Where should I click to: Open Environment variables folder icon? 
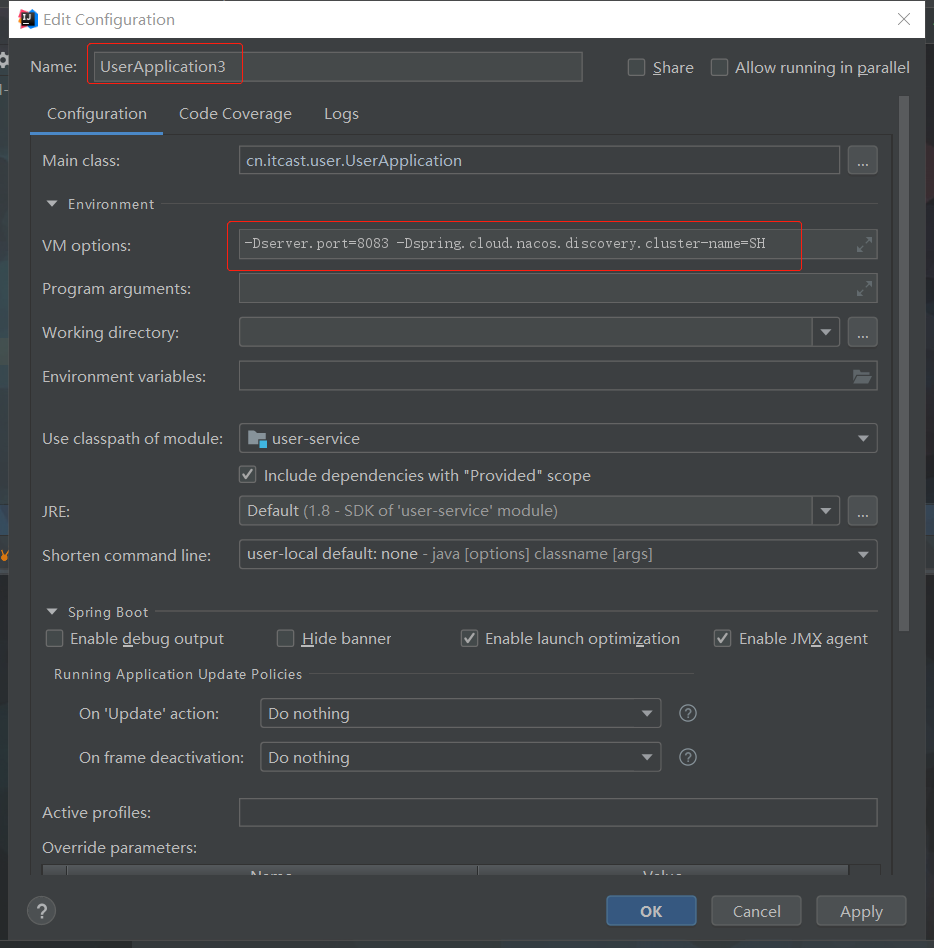click(x=862, y=377)
